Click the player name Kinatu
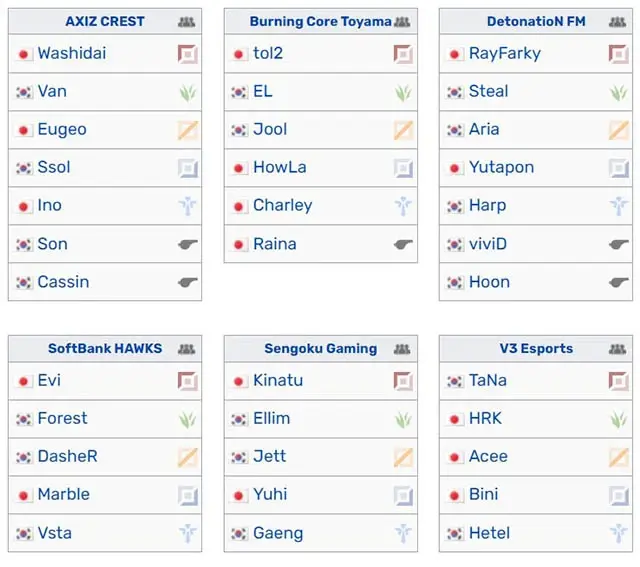 click(x=278, y=380)
